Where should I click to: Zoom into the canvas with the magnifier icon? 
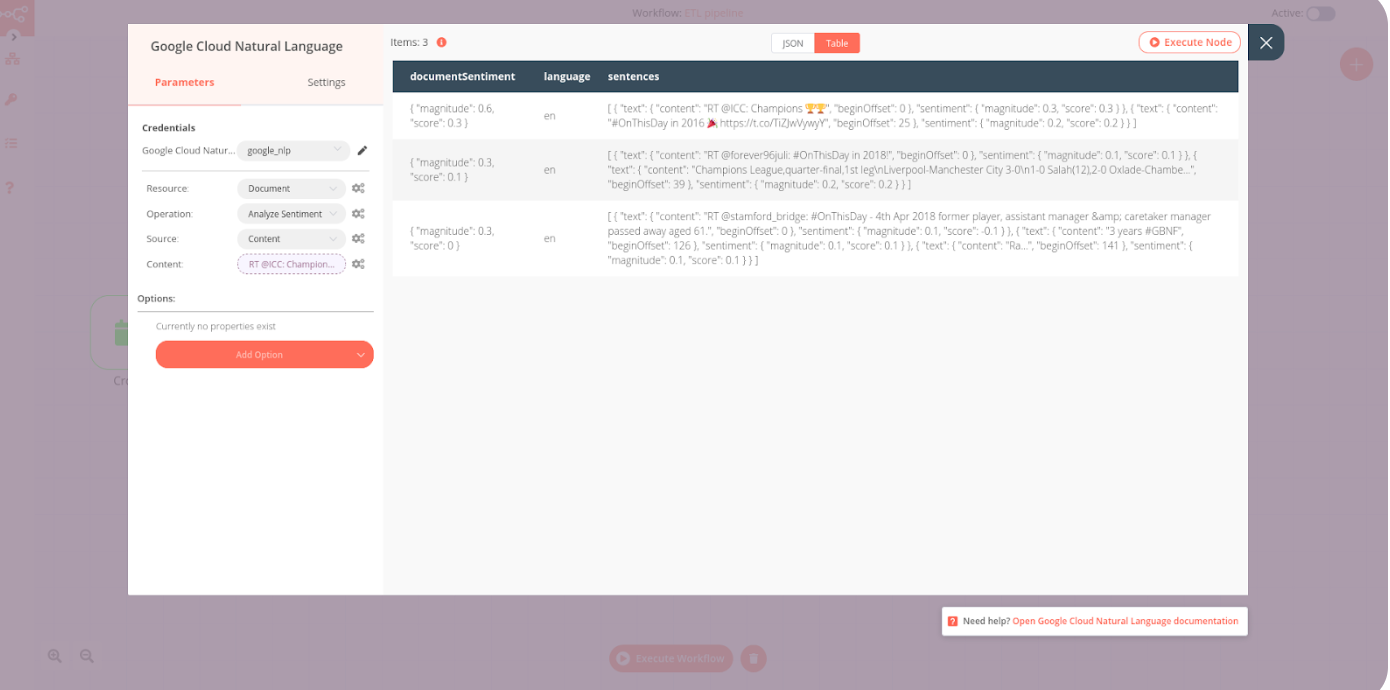pos(55,655)
